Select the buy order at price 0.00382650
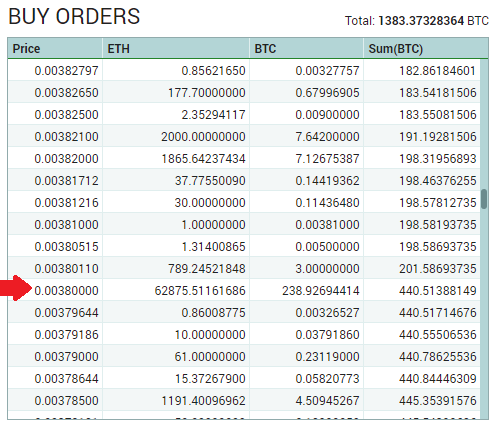The image size is (501, 435). pos(244,93)
